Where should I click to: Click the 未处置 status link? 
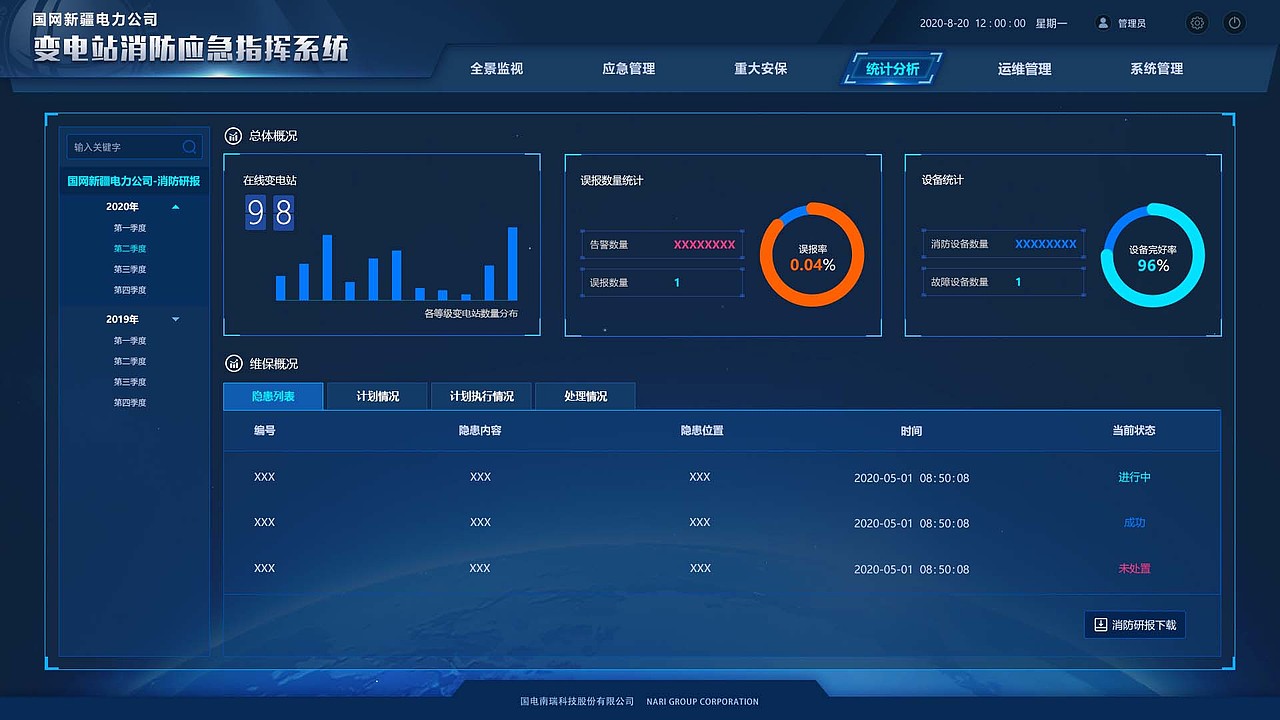(x=1133, y=568)
